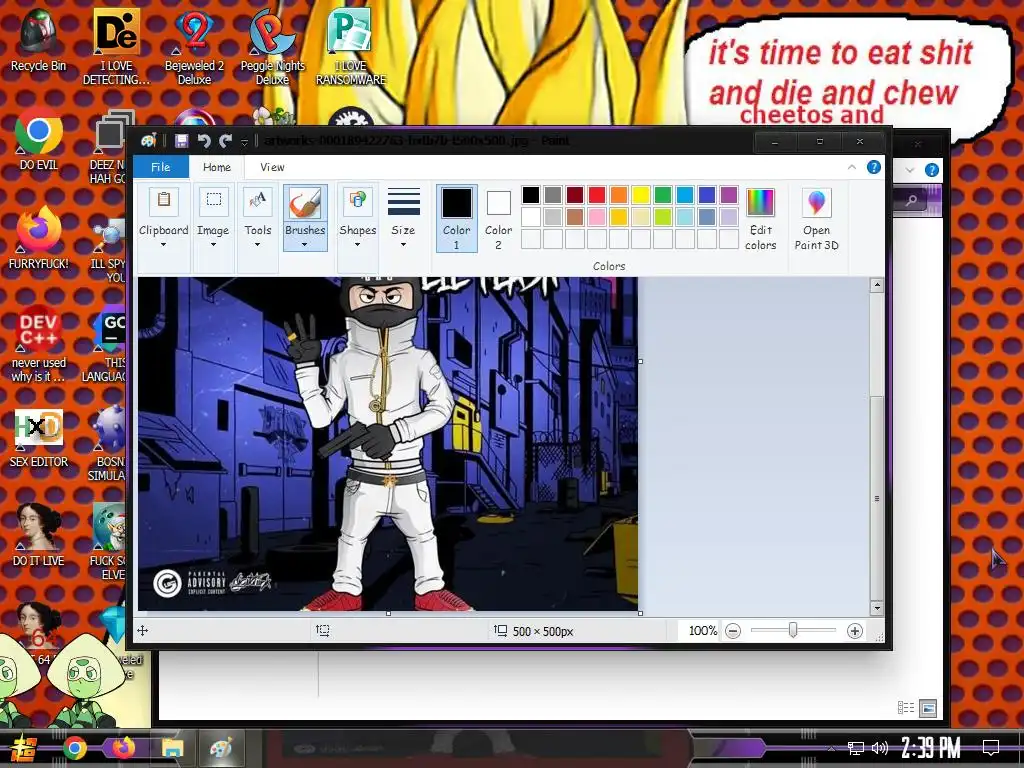Viewport: 1024px width, 768px height.
Task: Click the Size line-thickness icon
Action: [x=404, y=202]
